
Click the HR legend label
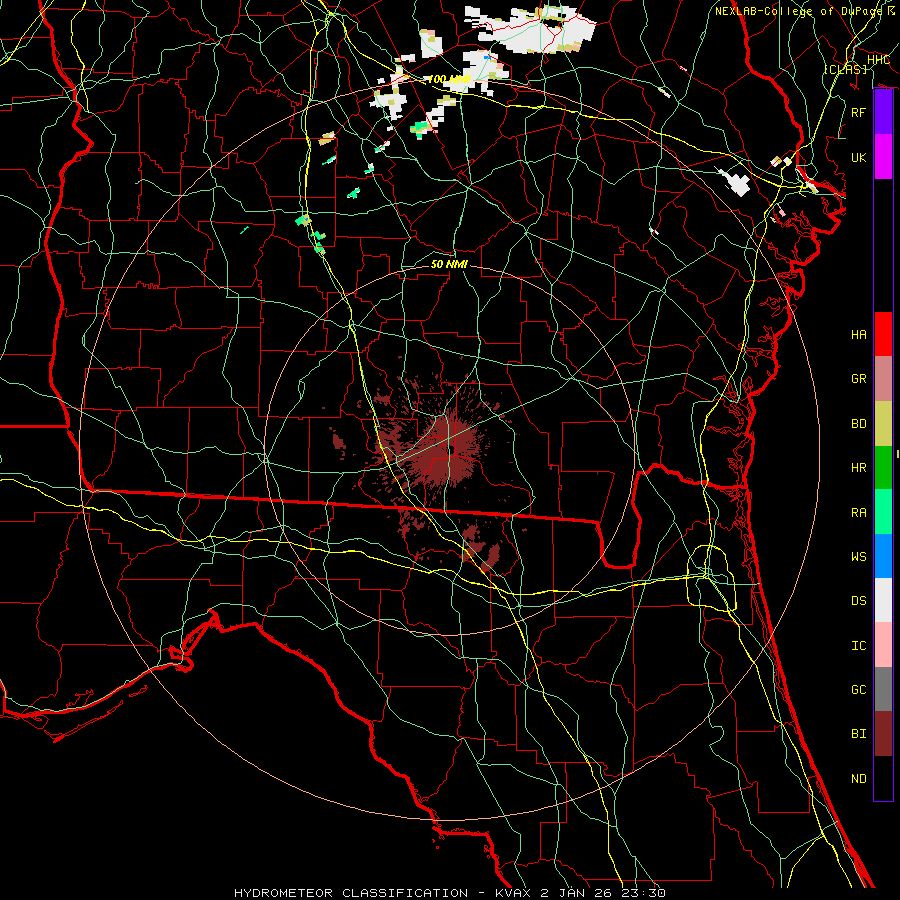coord(859,468)
